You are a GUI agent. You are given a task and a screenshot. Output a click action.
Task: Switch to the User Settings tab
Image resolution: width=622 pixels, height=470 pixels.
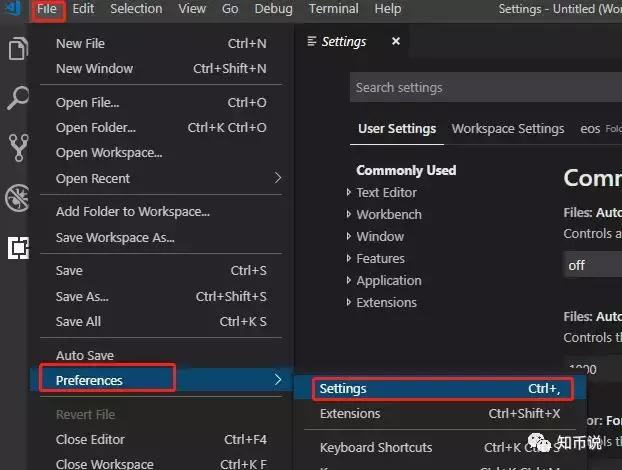(397, 129)
